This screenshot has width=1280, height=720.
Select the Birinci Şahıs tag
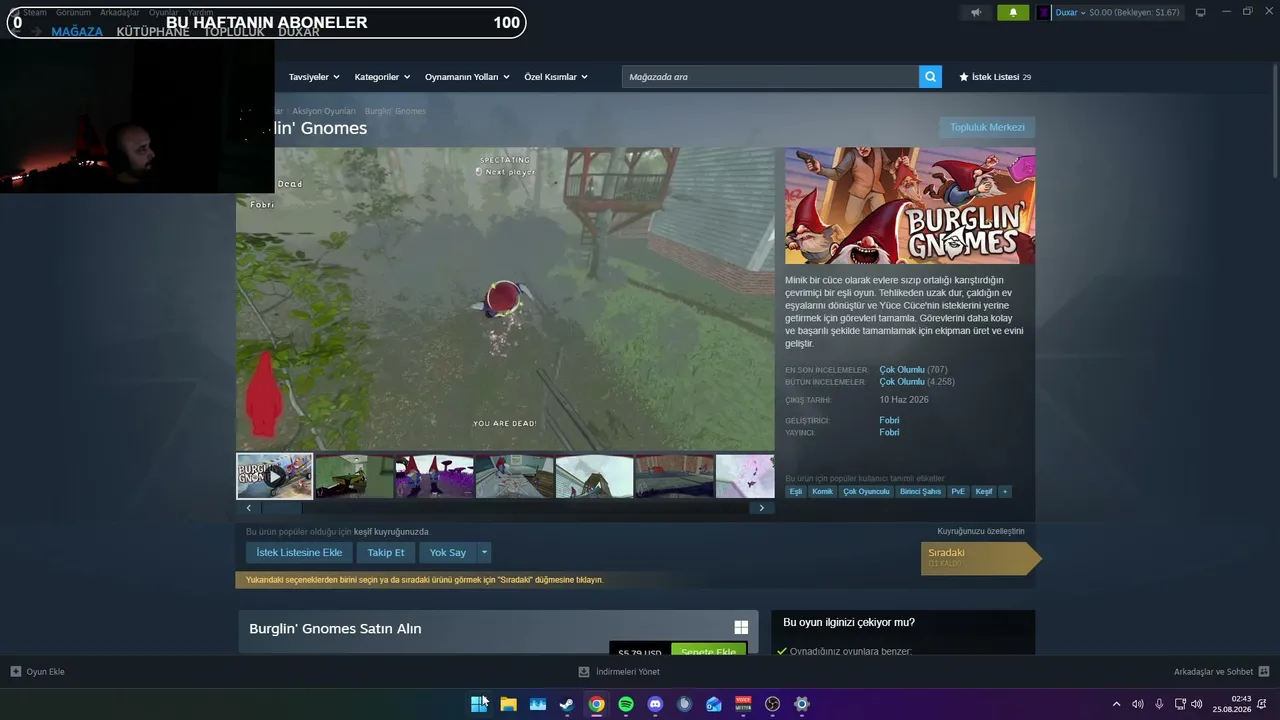pyautogui.click(x=920, y=492)
